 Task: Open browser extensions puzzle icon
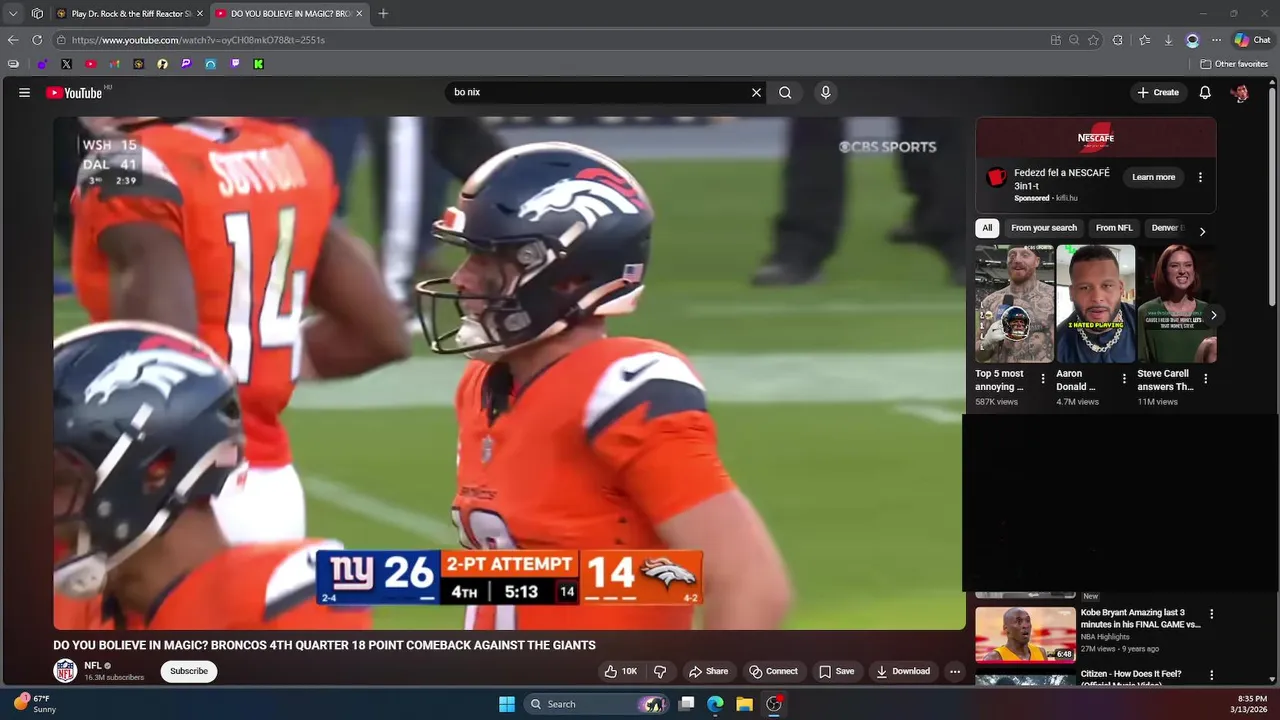click(1117, 40)
